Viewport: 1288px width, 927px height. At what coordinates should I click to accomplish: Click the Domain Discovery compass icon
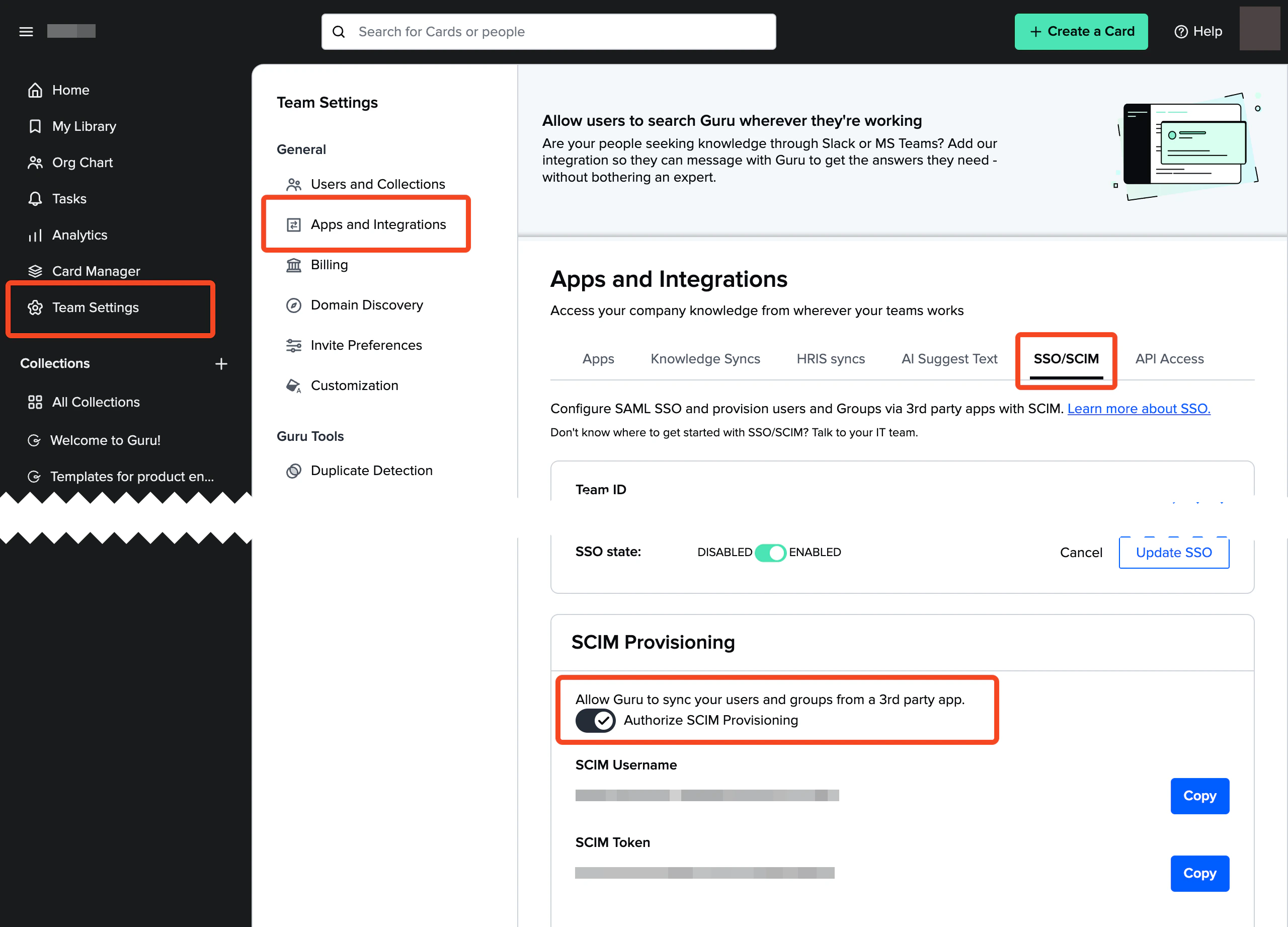pyautogui.click(x=294, y=305)
